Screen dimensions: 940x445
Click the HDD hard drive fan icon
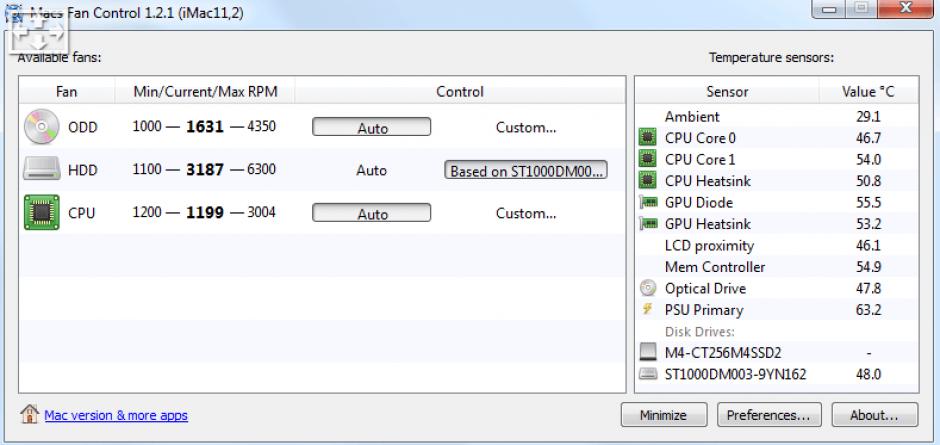click(41, 170)
